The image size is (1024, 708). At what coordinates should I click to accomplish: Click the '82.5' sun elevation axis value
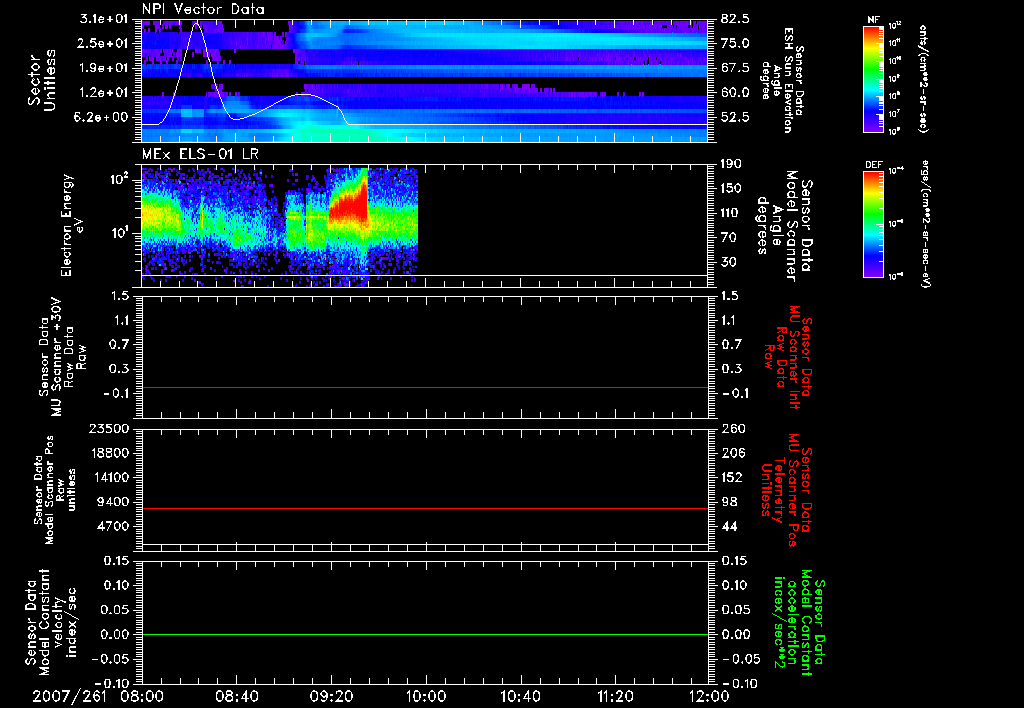[735, 19]
